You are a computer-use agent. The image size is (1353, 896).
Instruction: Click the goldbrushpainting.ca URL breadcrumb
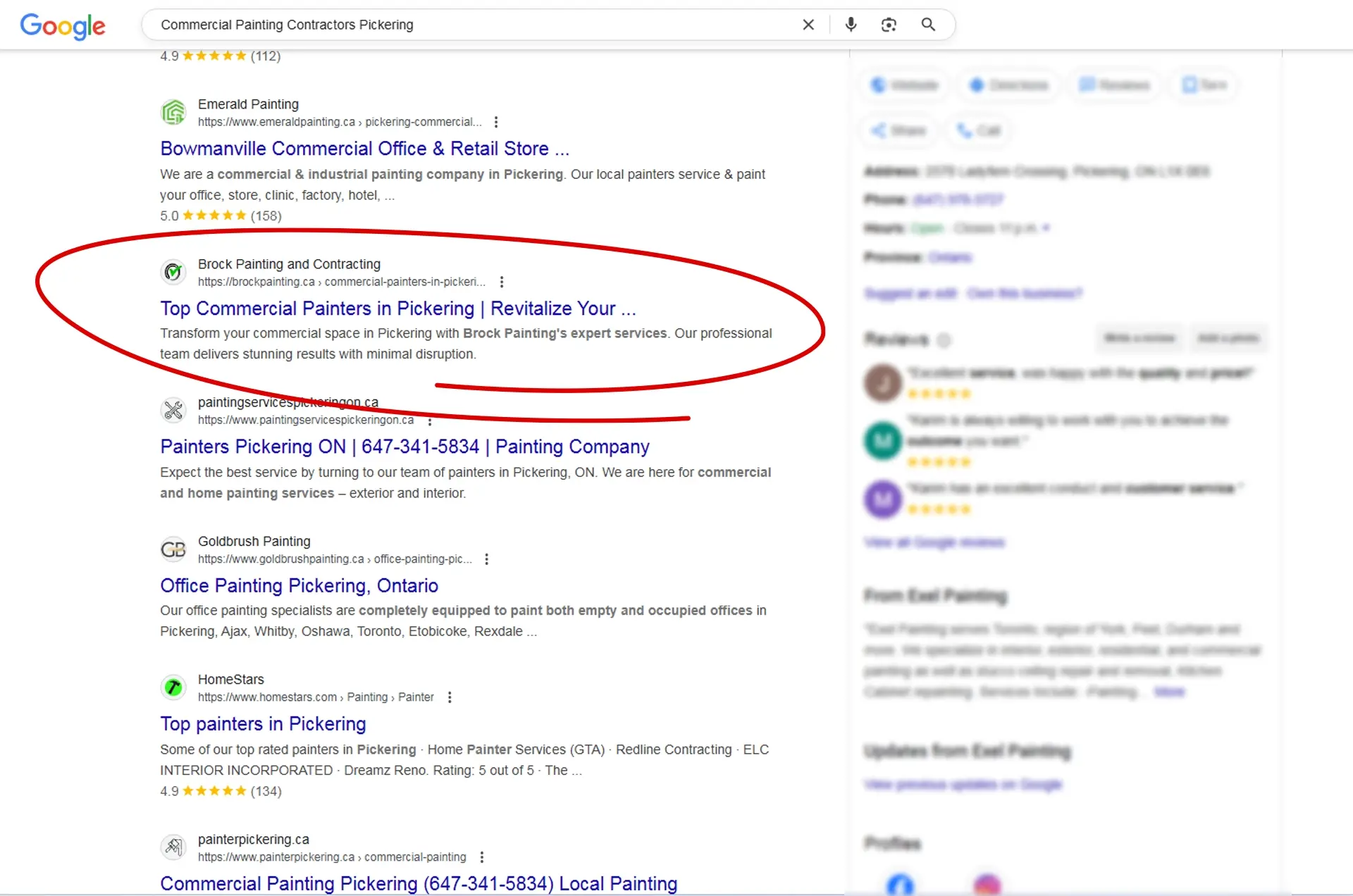[x=335, y=559]
